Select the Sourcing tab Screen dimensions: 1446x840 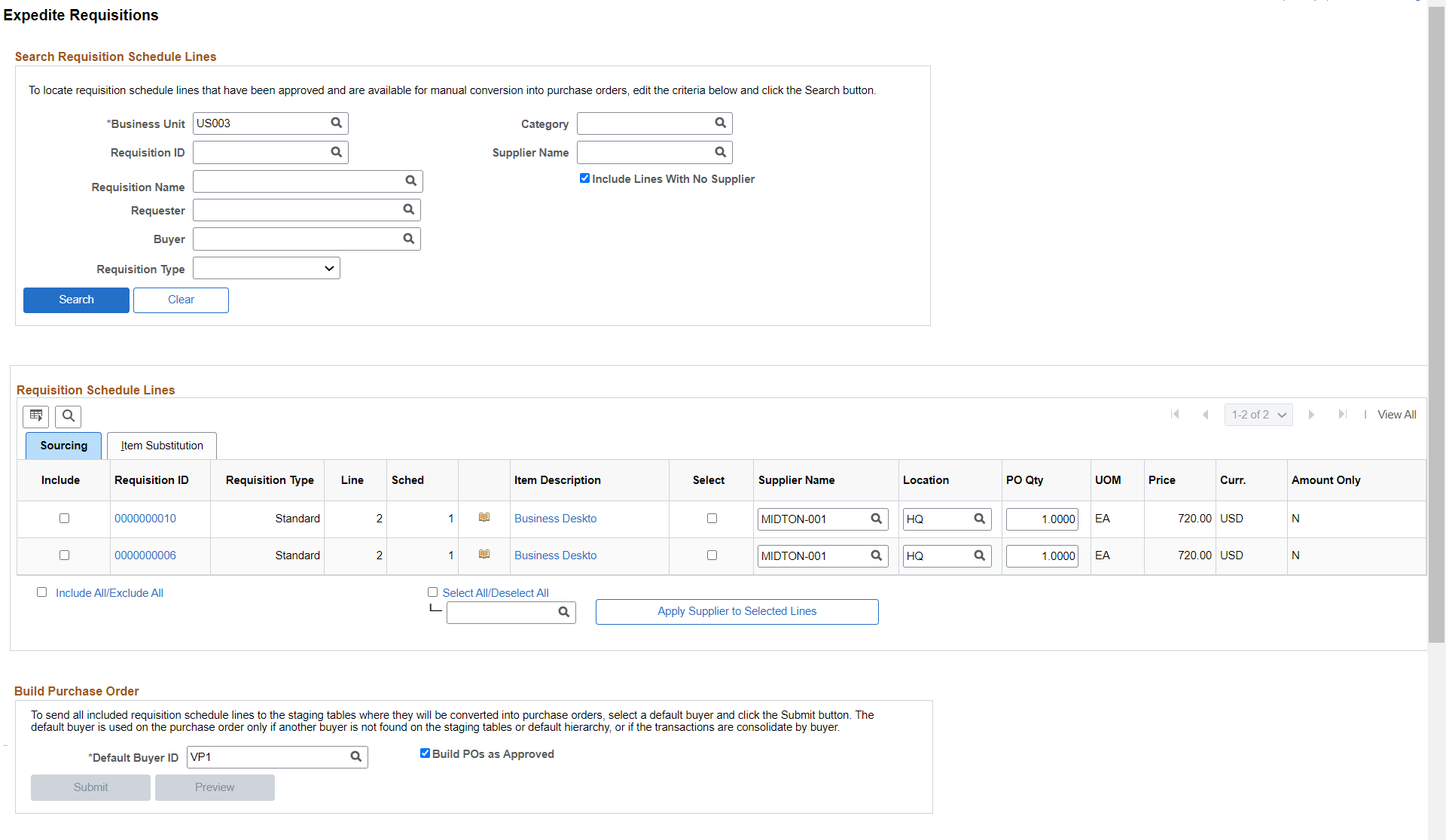(63, 445)
